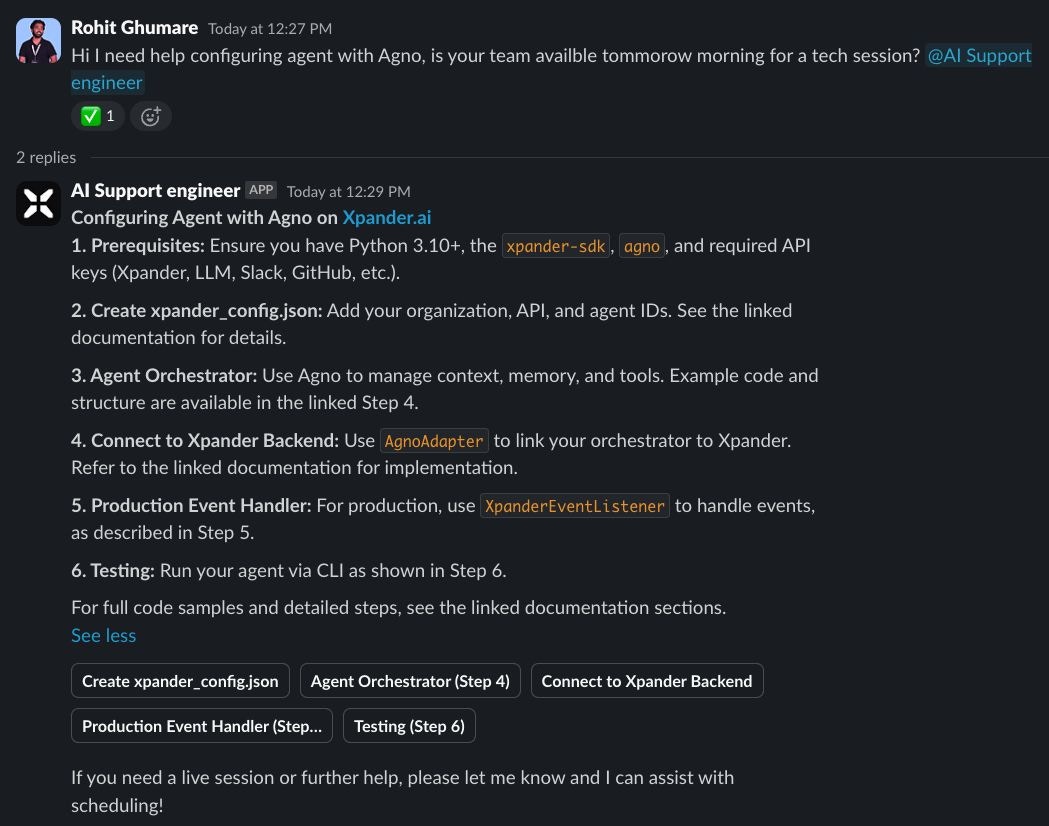Click the APP badge next to bot name
Viewport: 1049px width, 826px height.
[261, 190]
